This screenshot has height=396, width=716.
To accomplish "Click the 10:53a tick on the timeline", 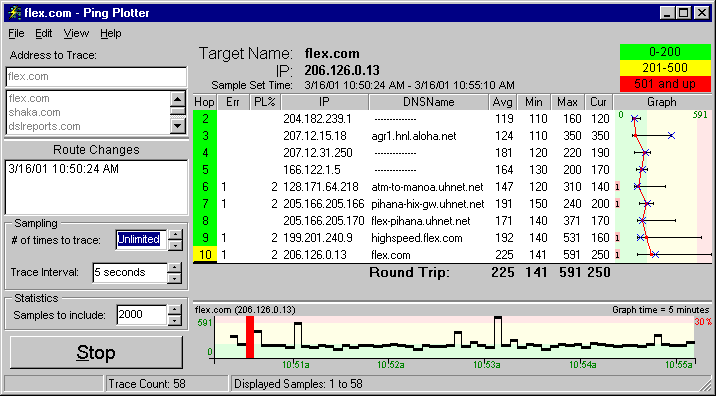I will point(487,365).
